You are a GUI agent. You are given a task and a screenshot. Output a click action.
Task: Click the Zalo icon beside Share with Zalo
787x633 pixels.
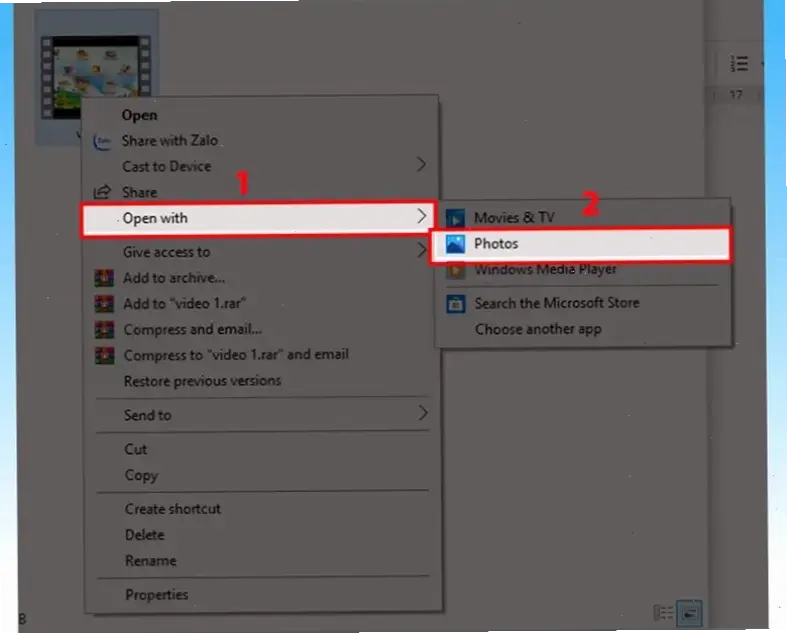coord(102,141)
